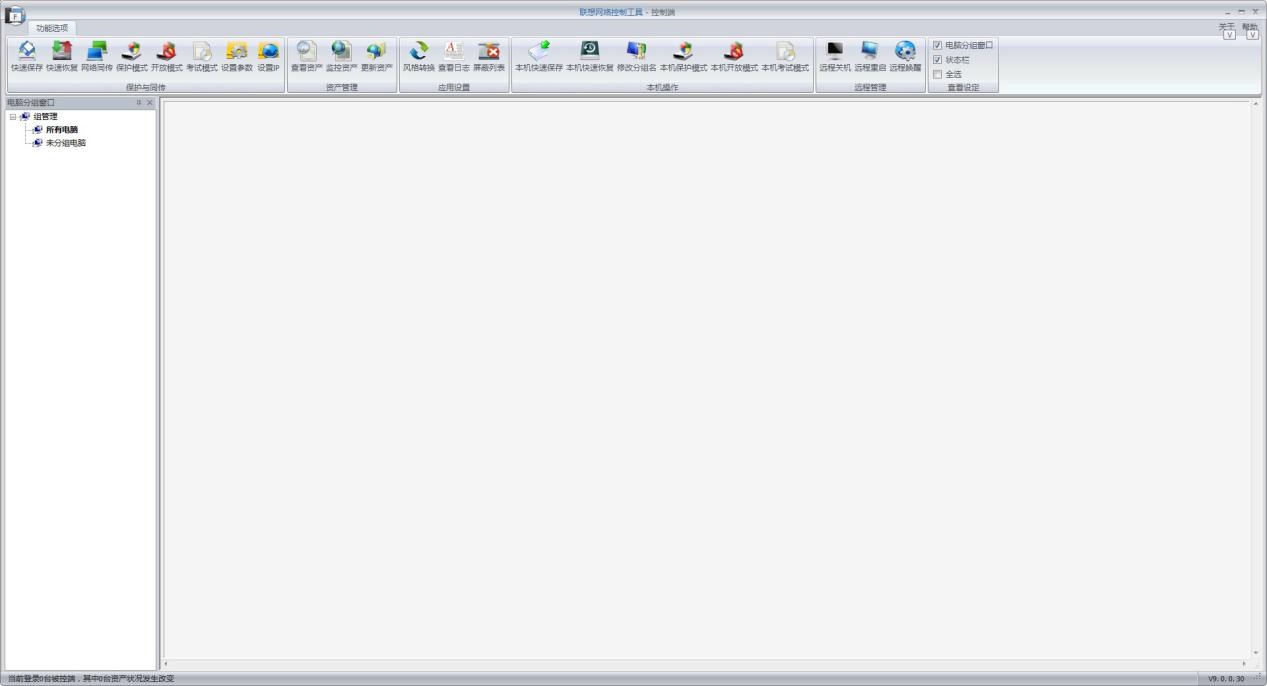Screen dimensions: 1267x686
Task: Click the 应用设置 group label
Action: coord(454,88)
